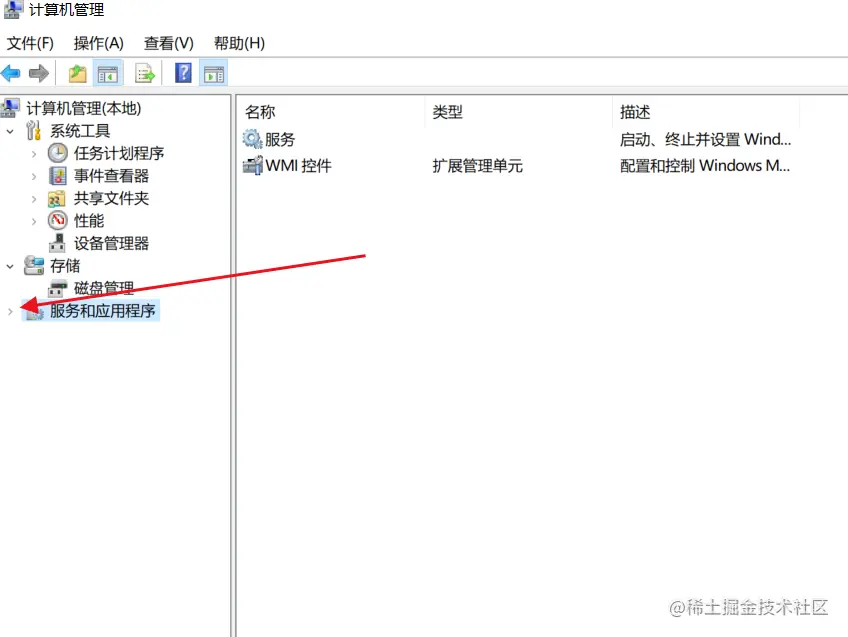Expand the 共享文件夹 node
The width and height of the screenshot is (848, 637).
pyautogui.click(x=34, y=199)
